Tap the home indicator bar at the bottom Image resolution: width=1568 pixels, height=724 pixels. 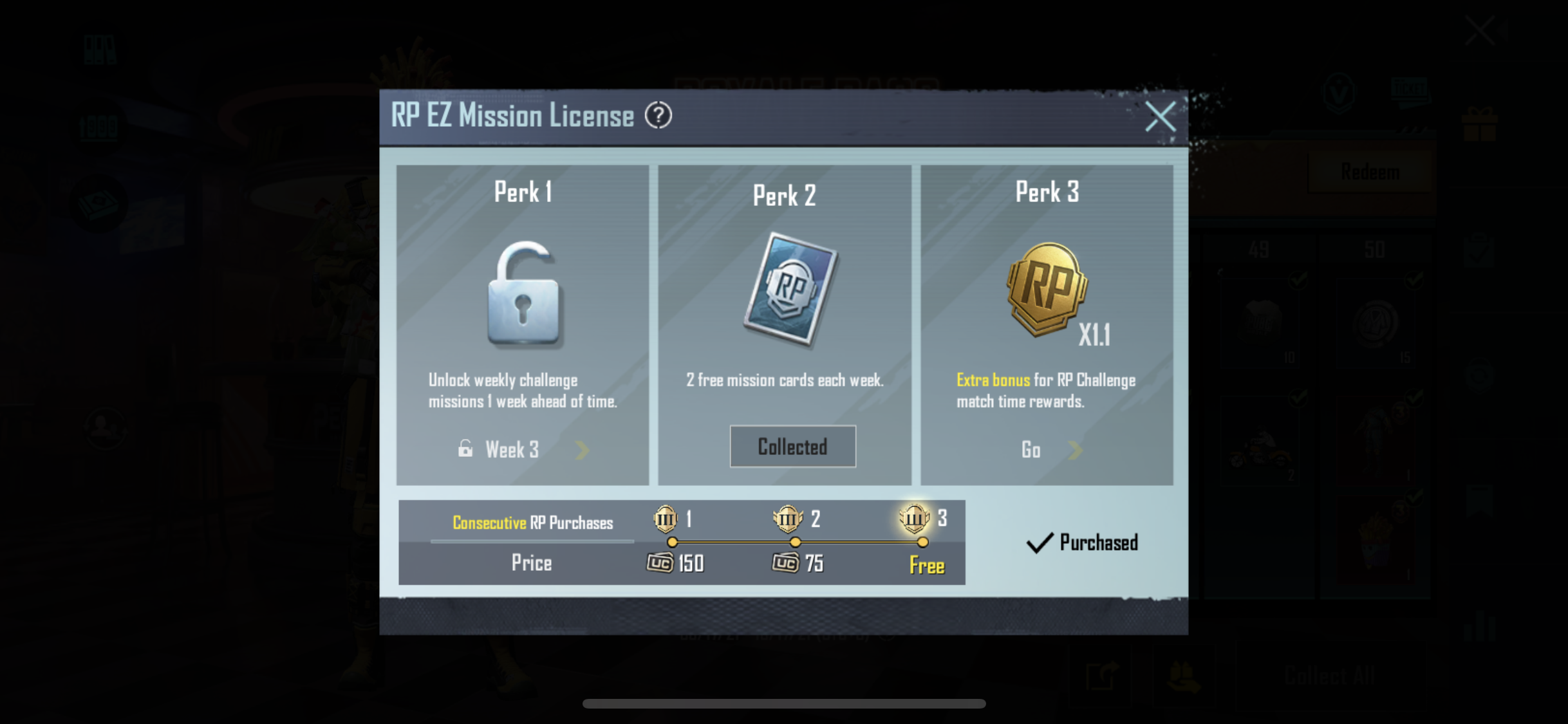point(784,703)
